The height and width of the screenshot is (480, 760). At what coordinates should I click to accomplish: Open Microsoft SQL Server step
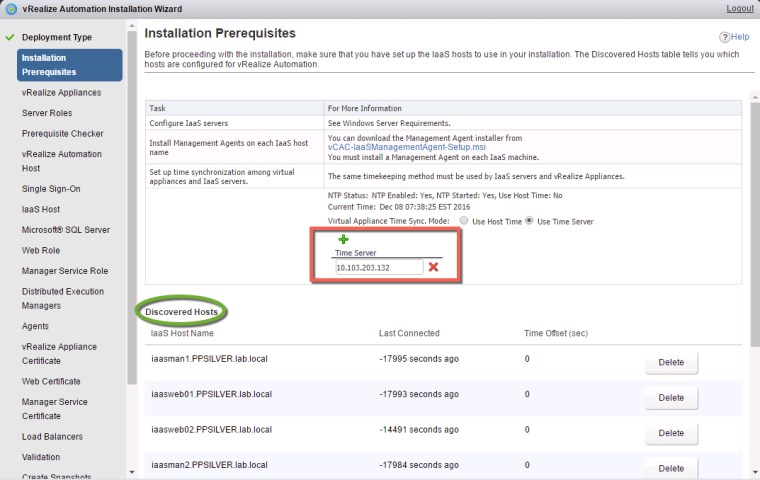(66, 230)
